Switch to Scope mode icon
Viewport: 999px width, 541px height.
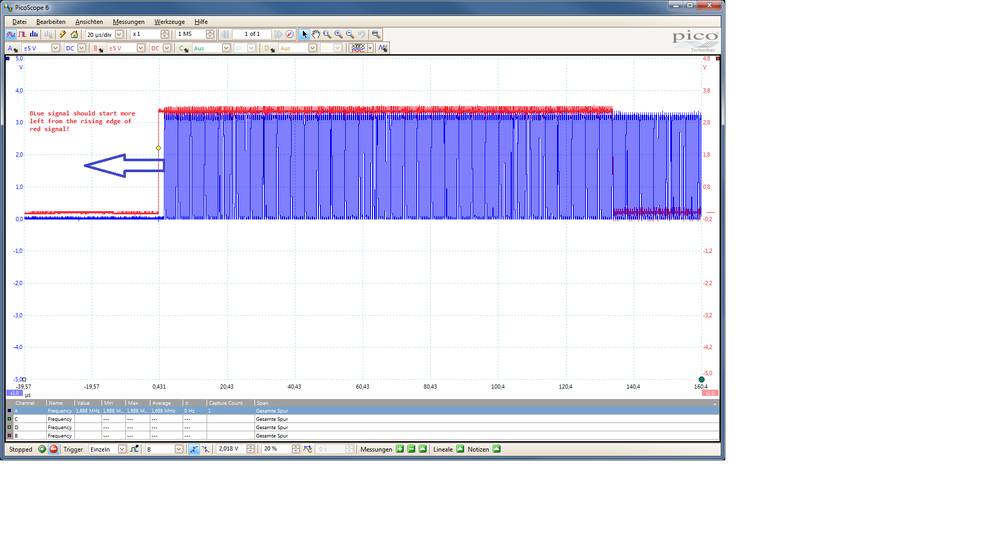click(11, 34)
